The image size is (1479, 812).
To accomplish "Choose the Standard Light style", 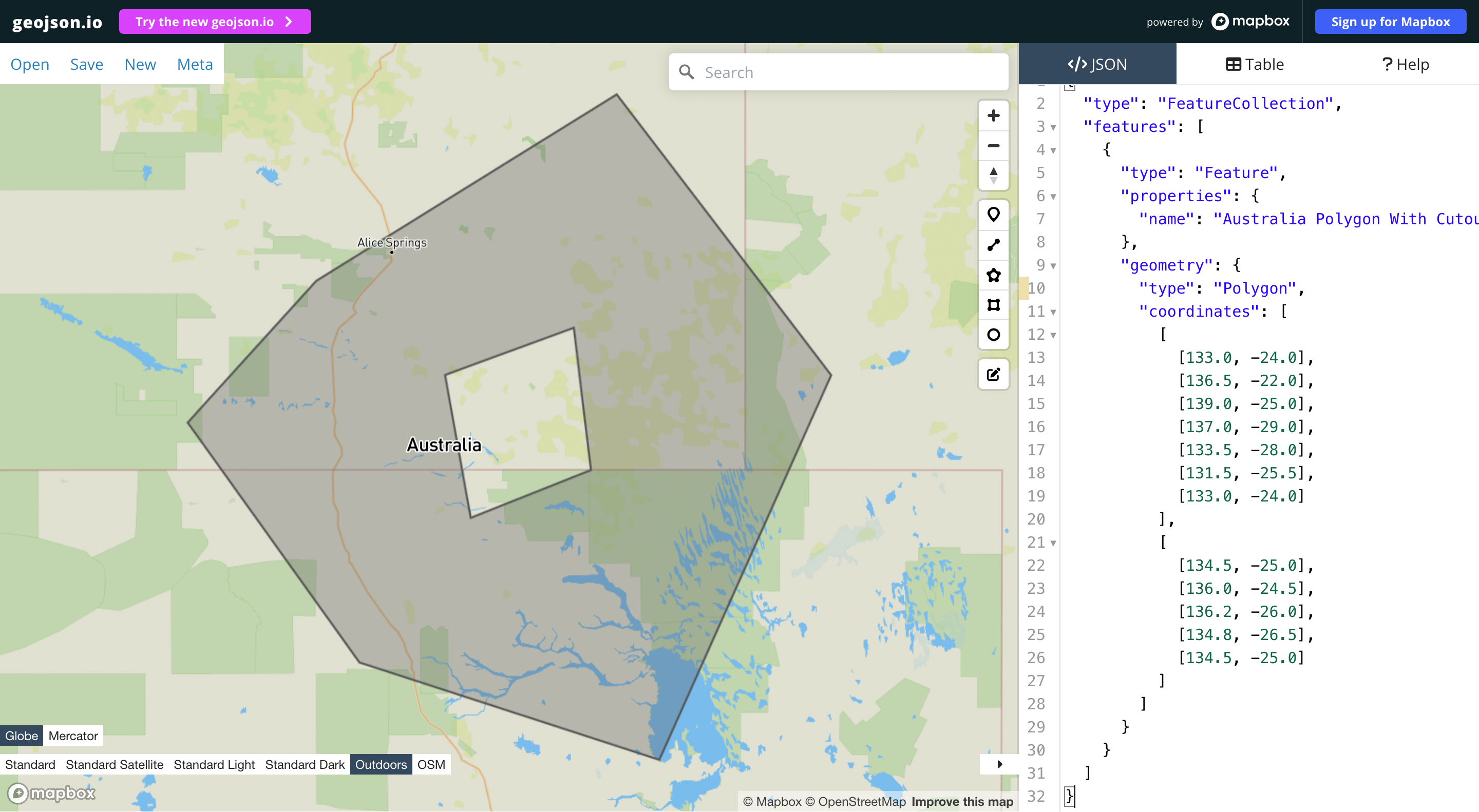I will click(214, 764).
